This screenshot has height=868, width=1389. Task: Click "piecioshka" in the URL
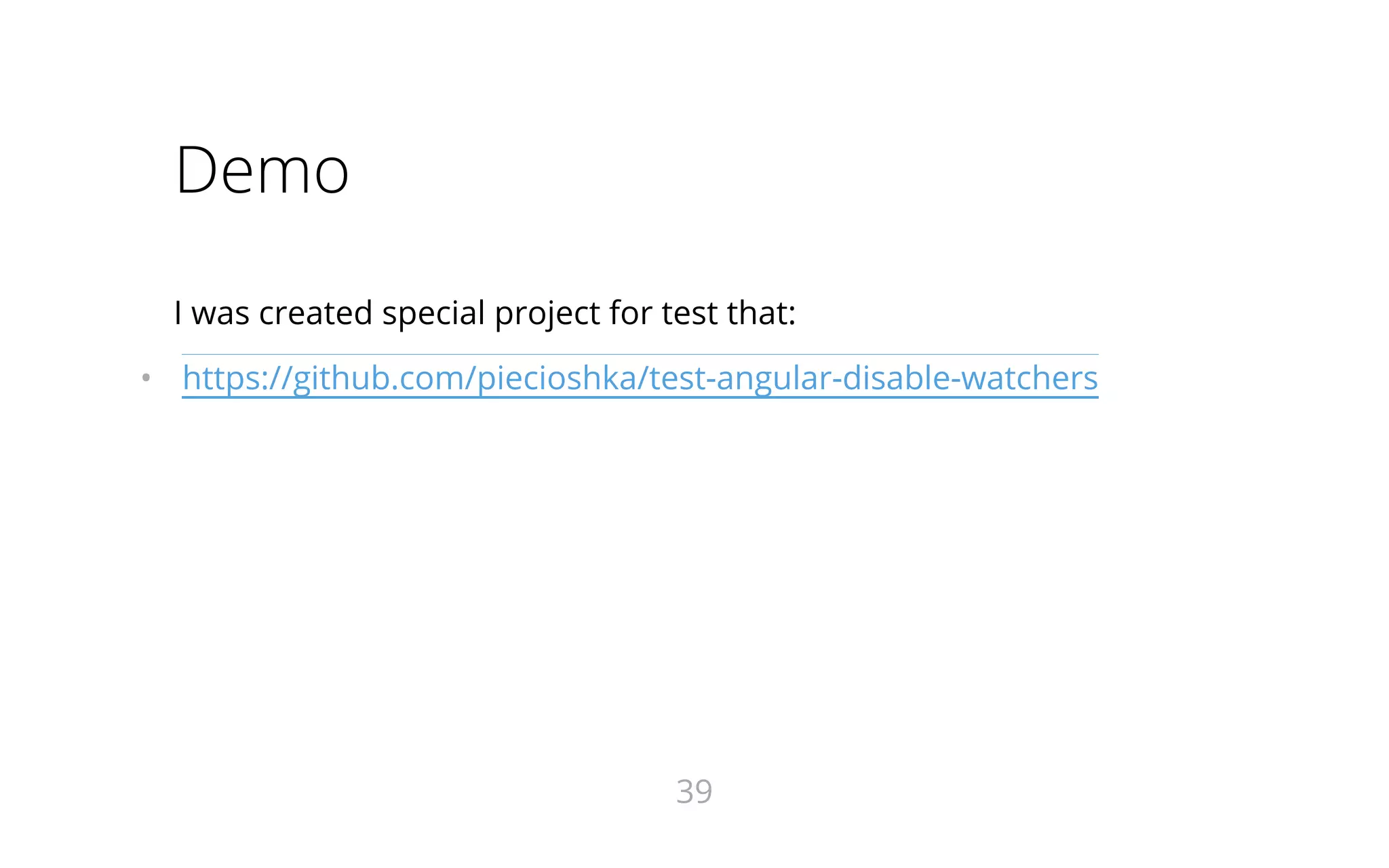pyautogui.click(x=556, y=378)
